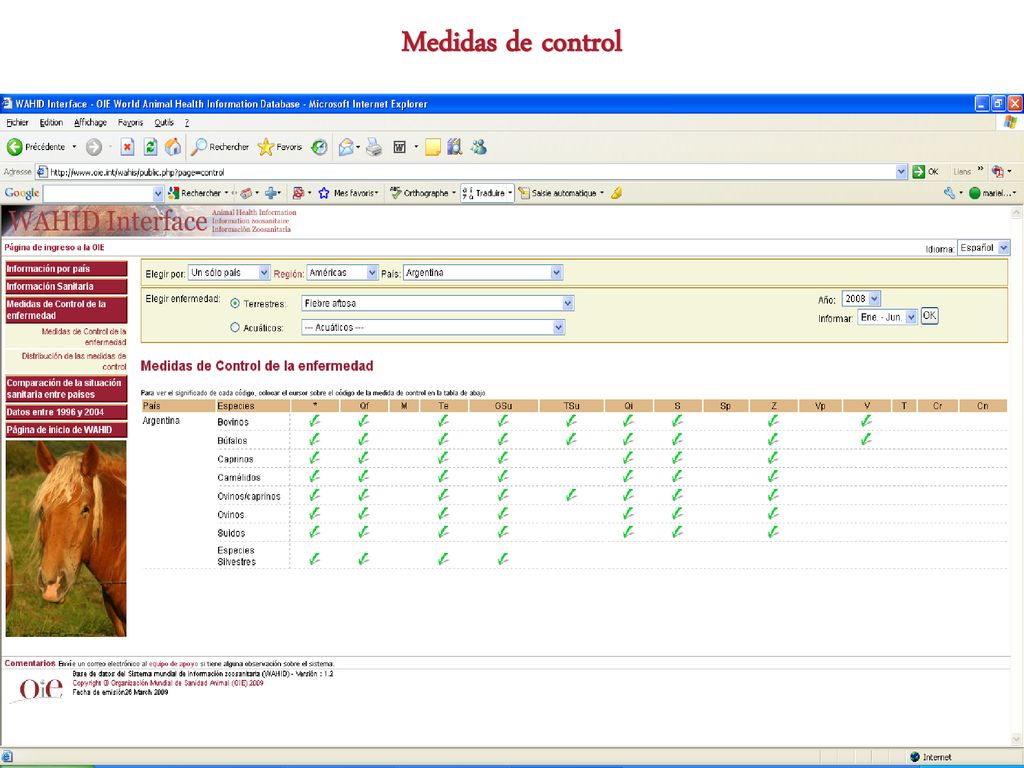Select the Terrestres radio button

(235, 304)
